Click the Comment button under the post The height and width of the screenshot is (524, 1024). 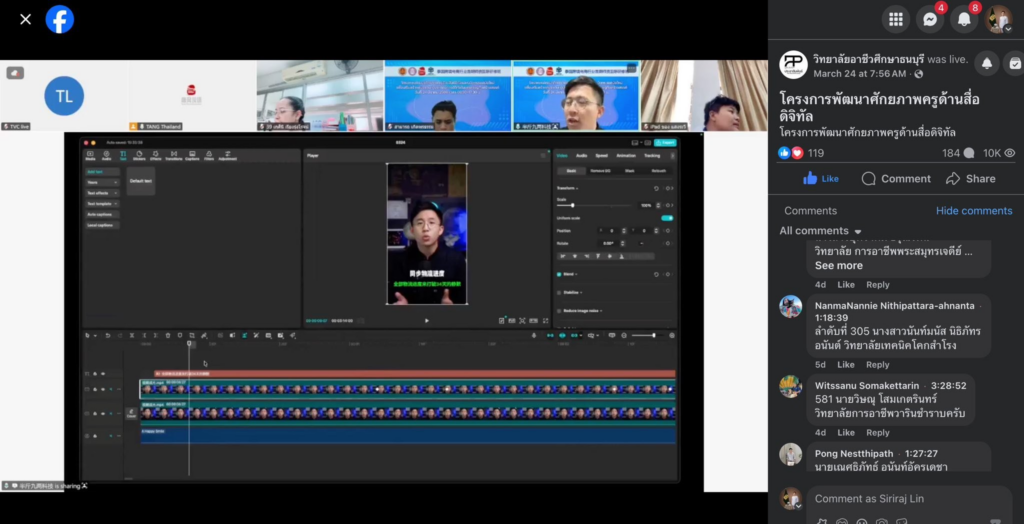[896, 179]
